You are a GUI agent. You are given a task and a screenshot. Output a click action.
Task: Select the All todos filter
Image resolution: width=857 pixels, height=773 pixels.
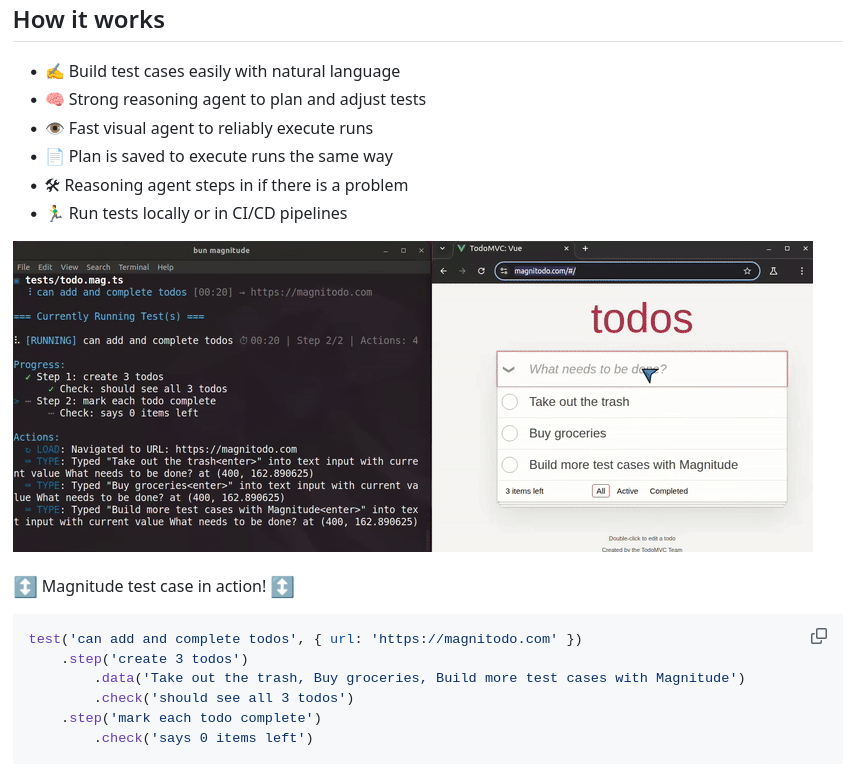pyautogui.click(x=601, y=491)
